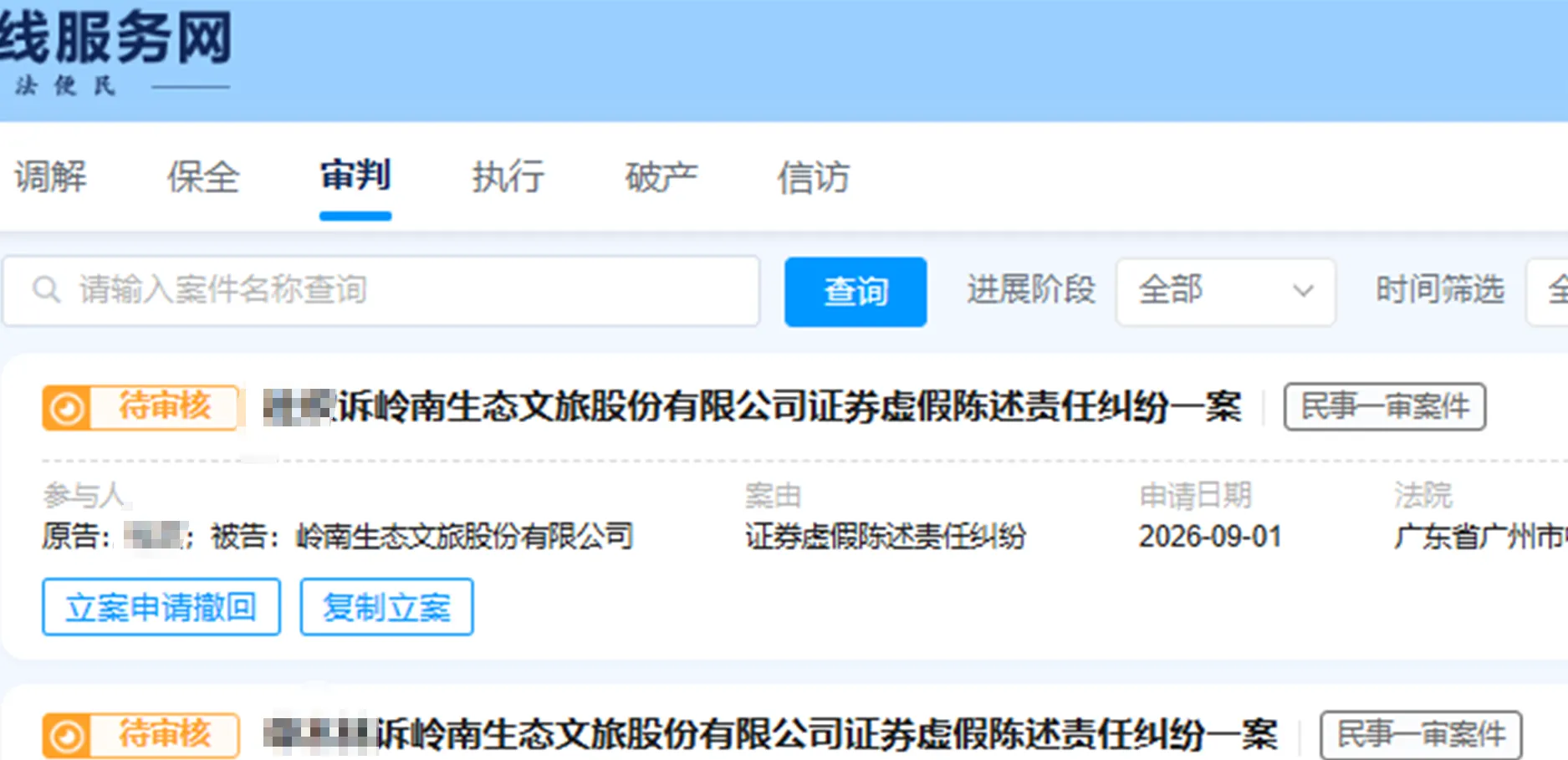The height and width of the screenshot is (760, 1568).
Task: Open the 调解 tab
Action: pos(51,177)
